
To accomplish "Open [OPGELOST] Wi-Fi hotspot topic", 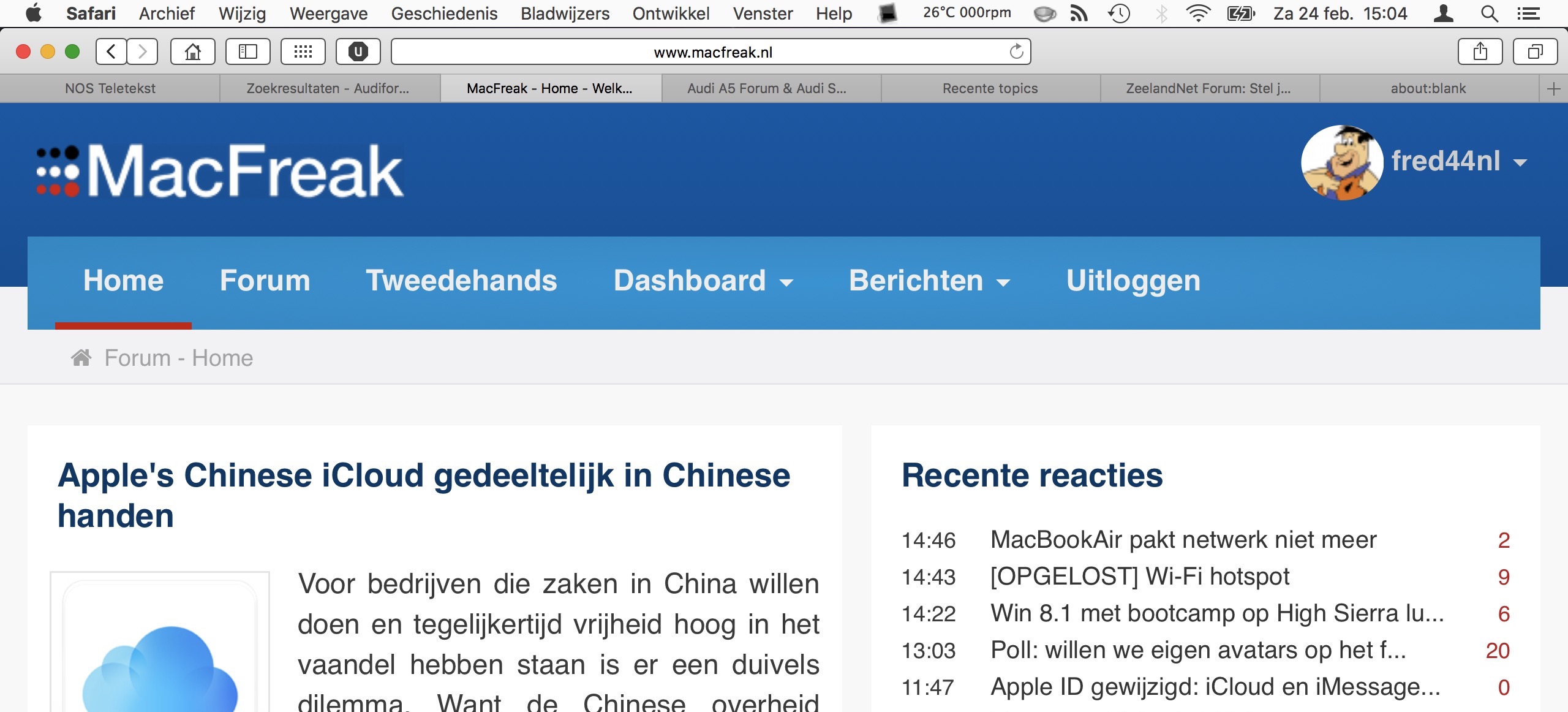I will pyautogui.click(x=1140, y=577).
